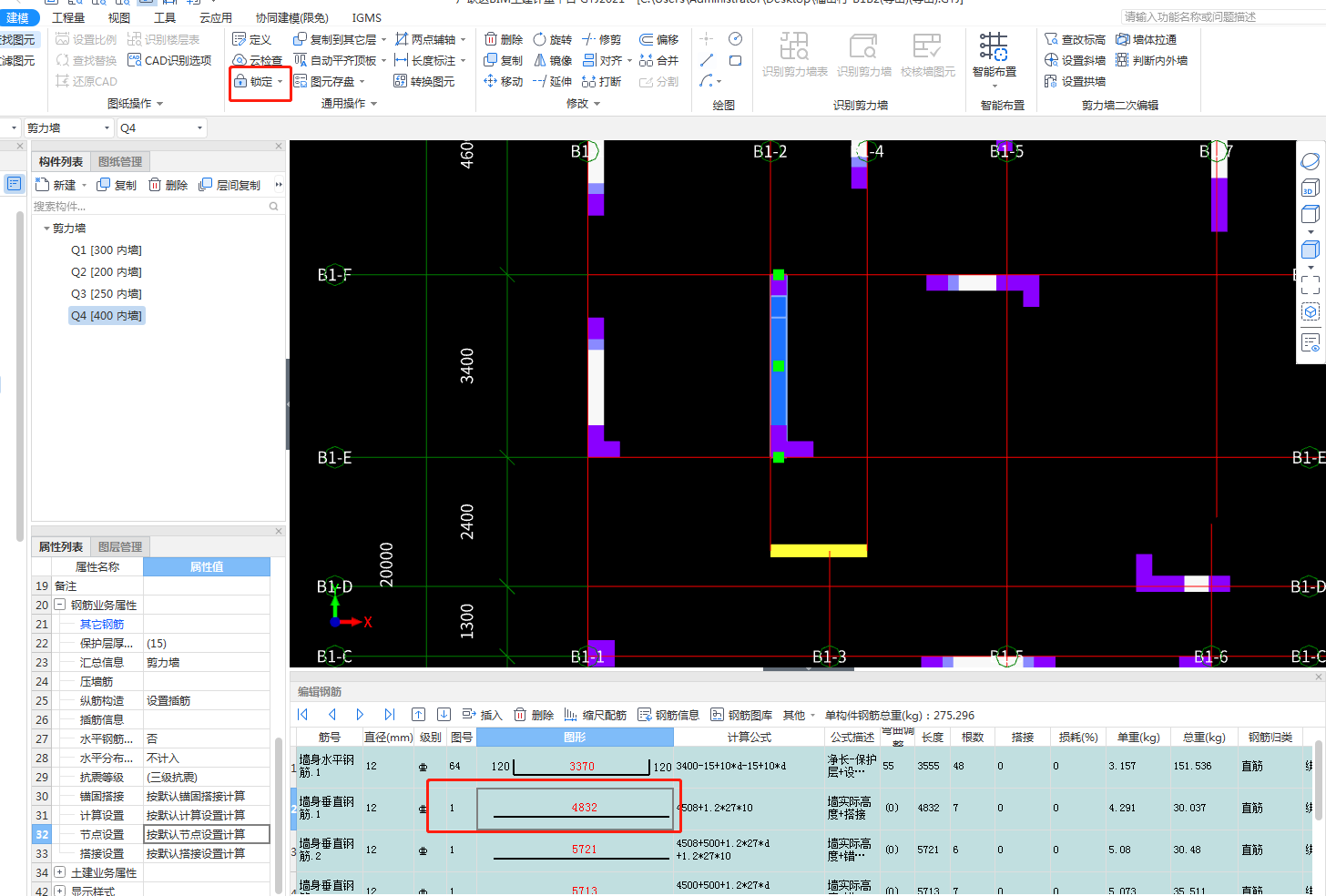1326x896 pixels.
Task: Open 锁定 dropdown arrow
Action: 280,82
